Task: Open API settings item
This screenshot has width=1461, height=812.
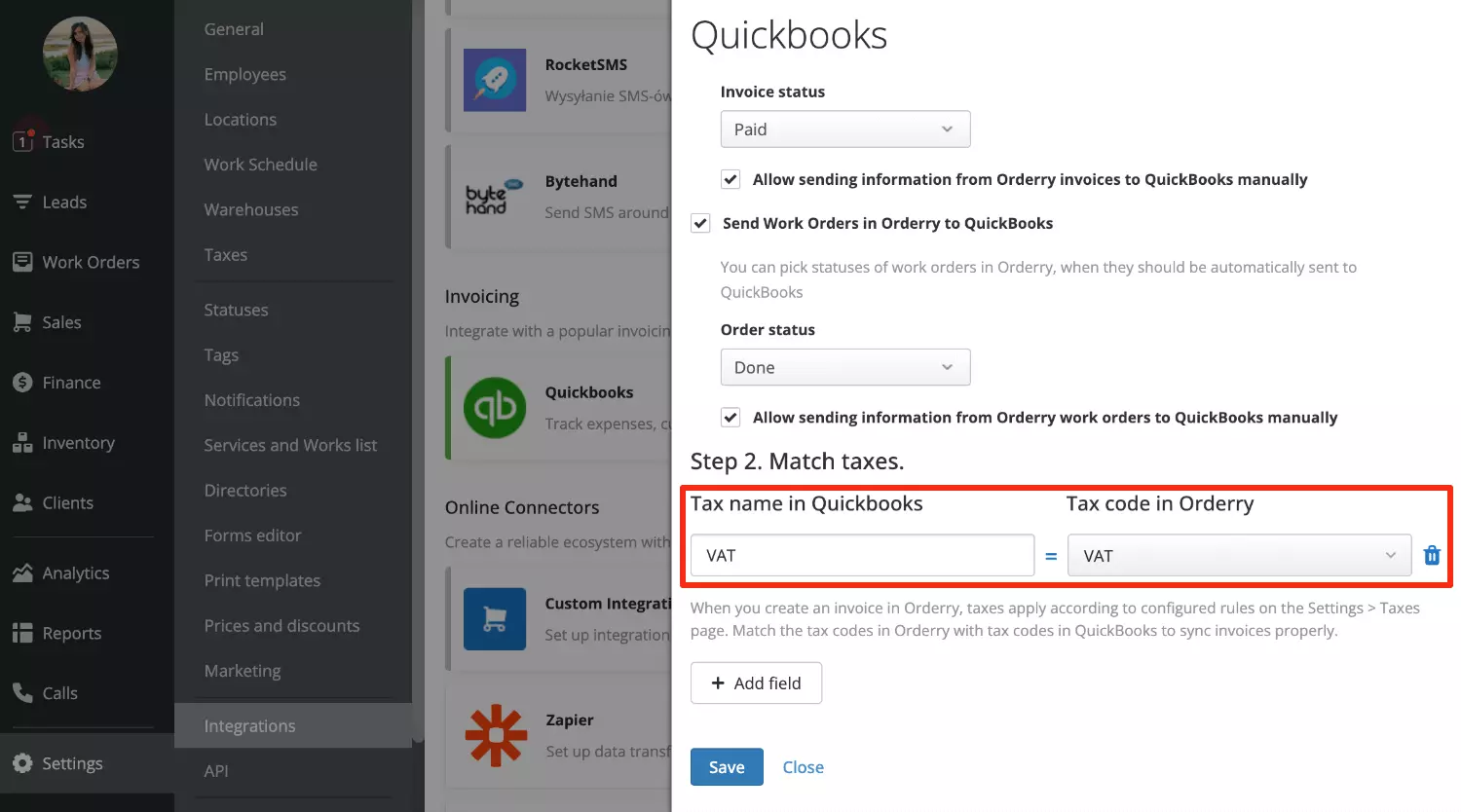Action: [216, 771]
